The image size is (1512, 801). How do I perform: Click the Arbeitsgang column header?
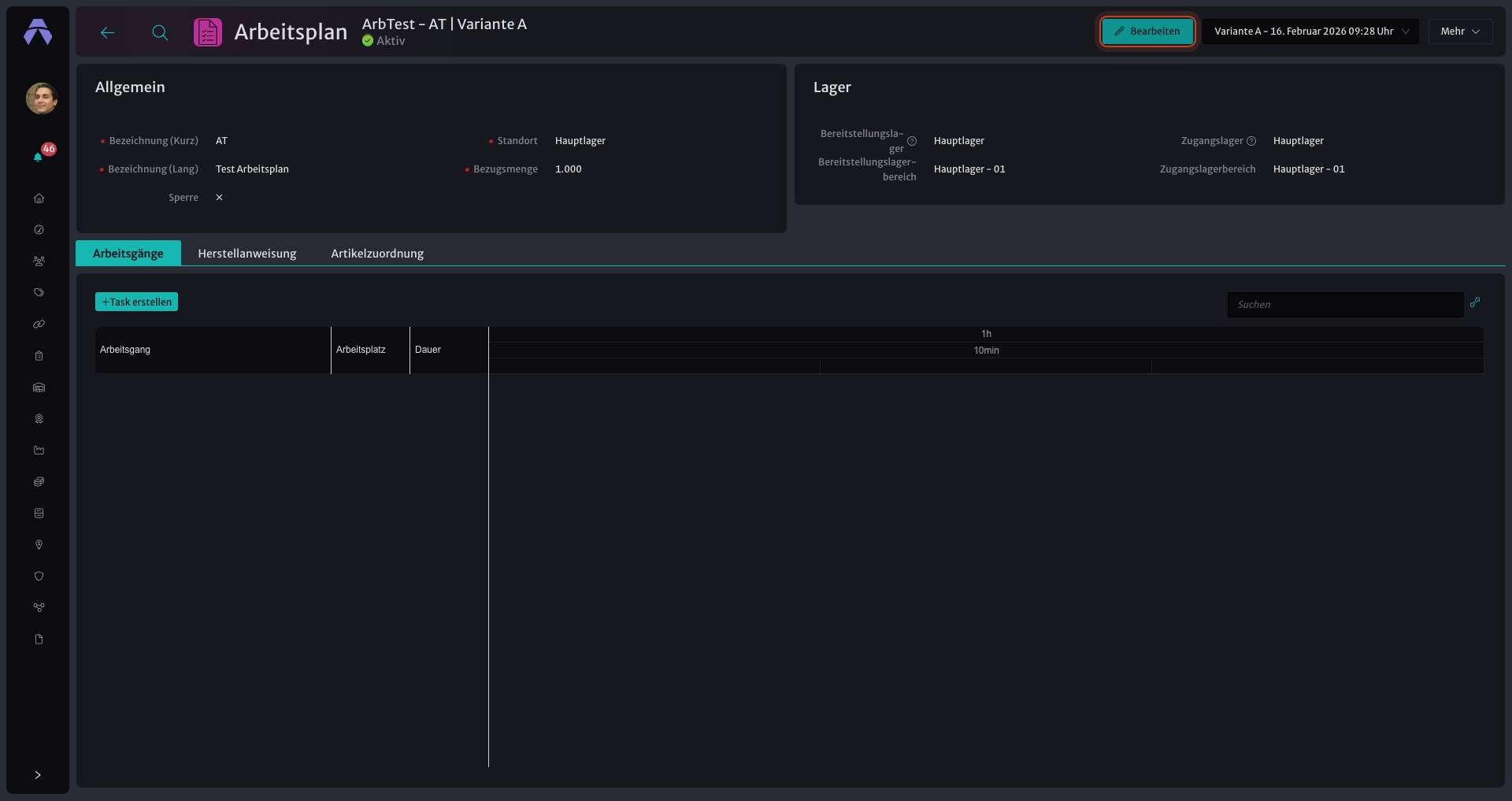(x=213, y=350)
